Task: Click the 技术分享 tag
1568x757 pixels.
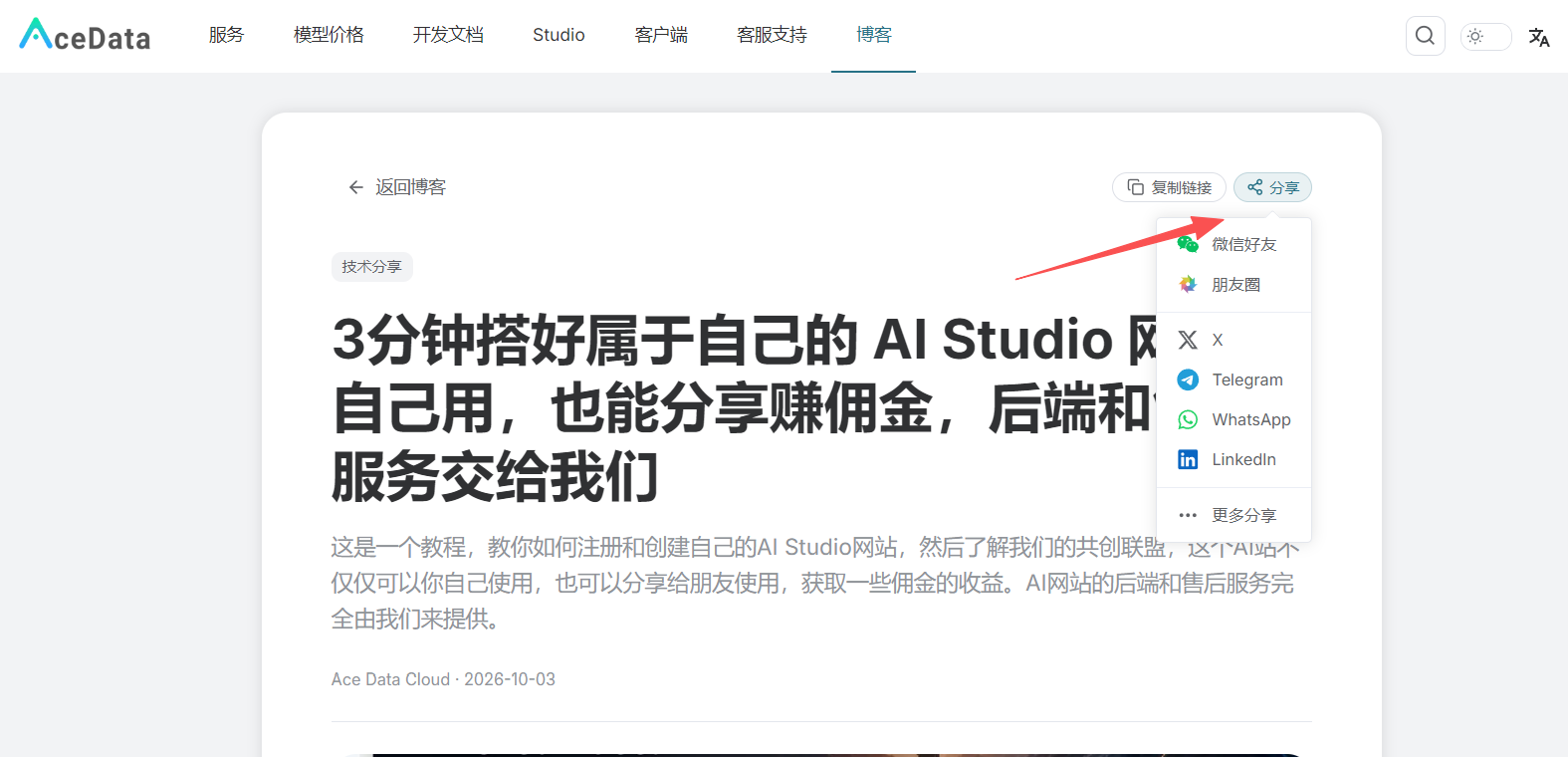Action: click(x=371, y=267)
